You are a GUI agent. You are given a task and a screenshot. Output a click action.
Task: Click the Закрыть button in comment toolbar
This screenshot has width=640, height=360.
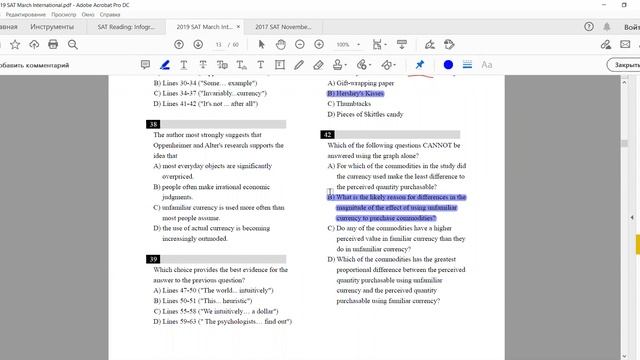click(x=624, y=65)
